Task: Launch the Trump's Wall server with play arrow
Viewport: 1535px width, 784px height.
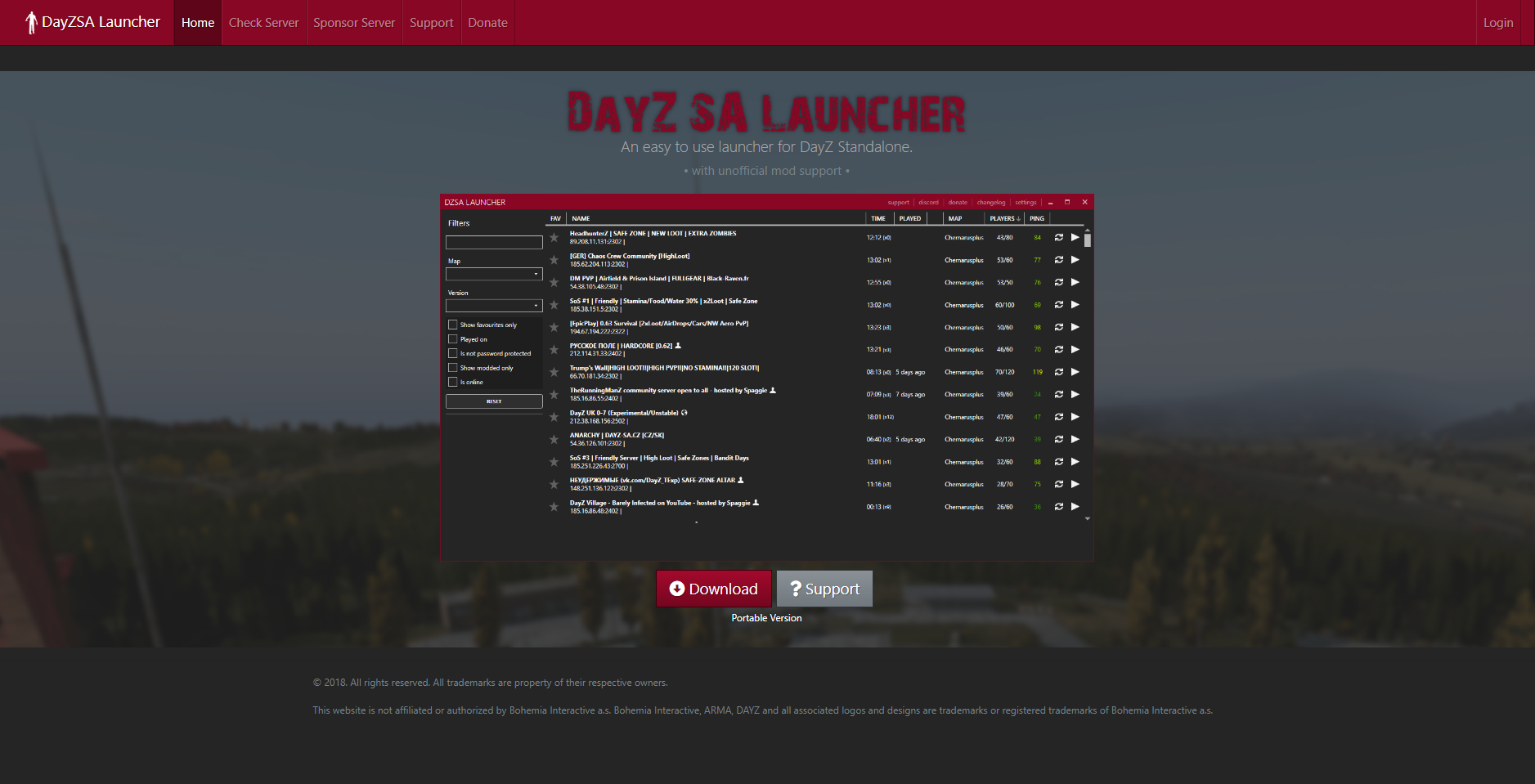Action: tap(1075, 372)
